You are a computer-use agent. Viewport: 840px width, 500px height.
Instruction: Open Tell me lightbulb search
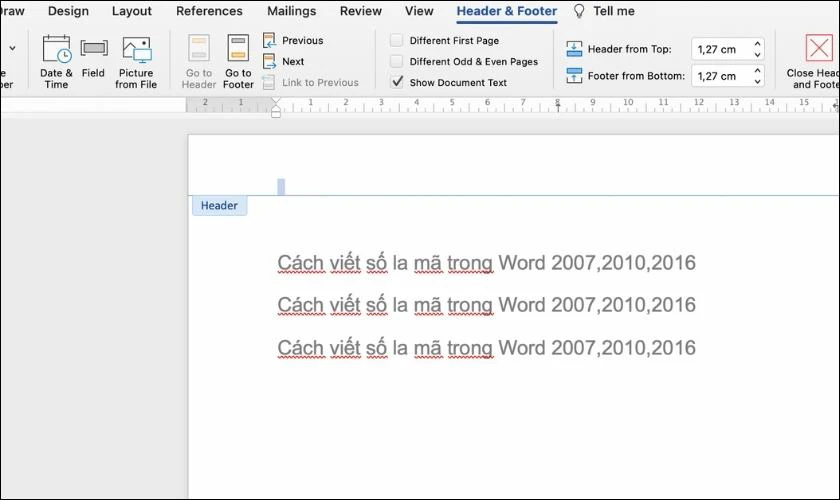click(579, 11)
